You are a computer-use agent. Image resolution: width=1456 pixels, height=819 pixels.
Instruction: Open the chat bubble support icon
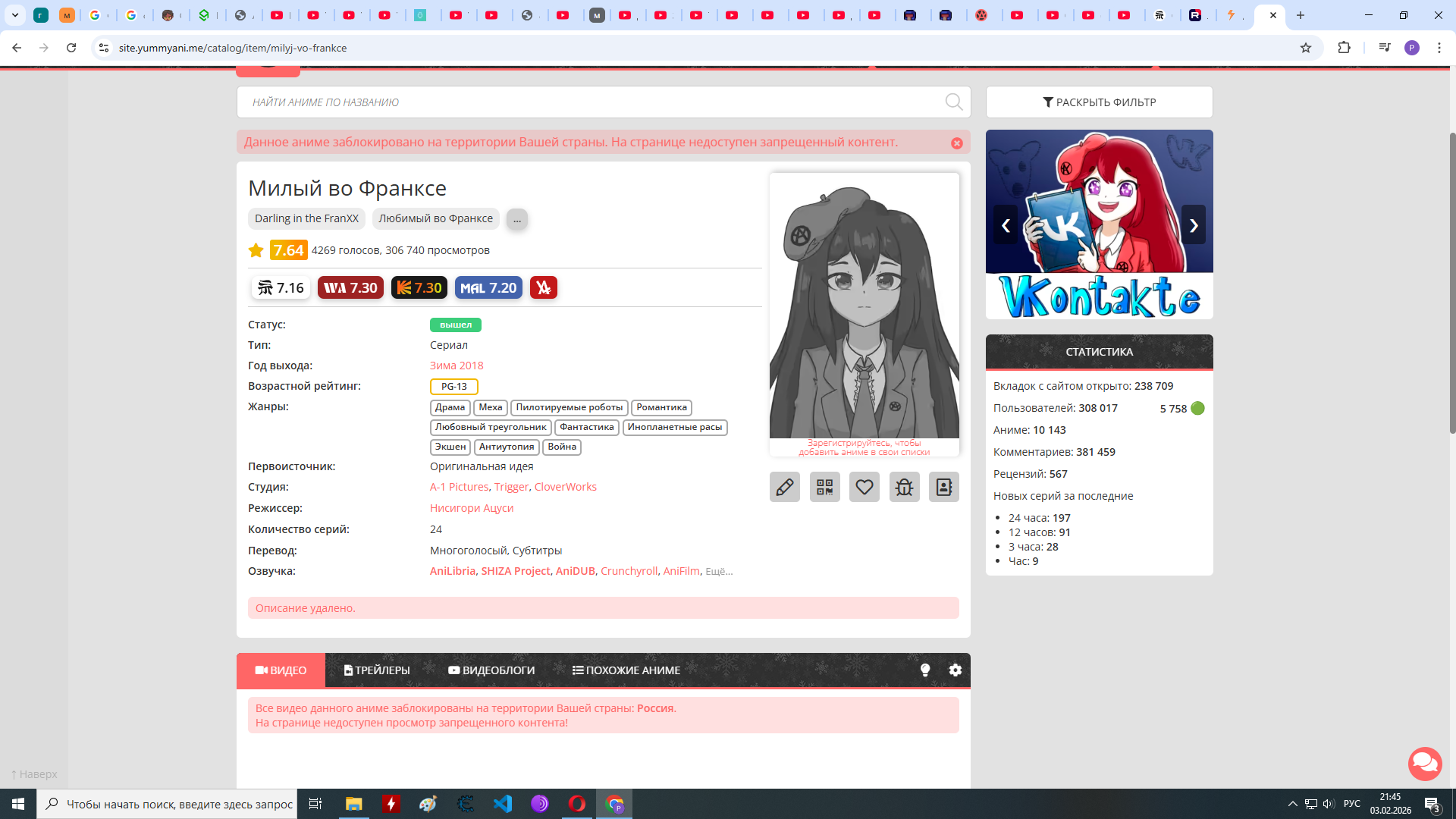pyautogui.click(x=1425, y=764)
